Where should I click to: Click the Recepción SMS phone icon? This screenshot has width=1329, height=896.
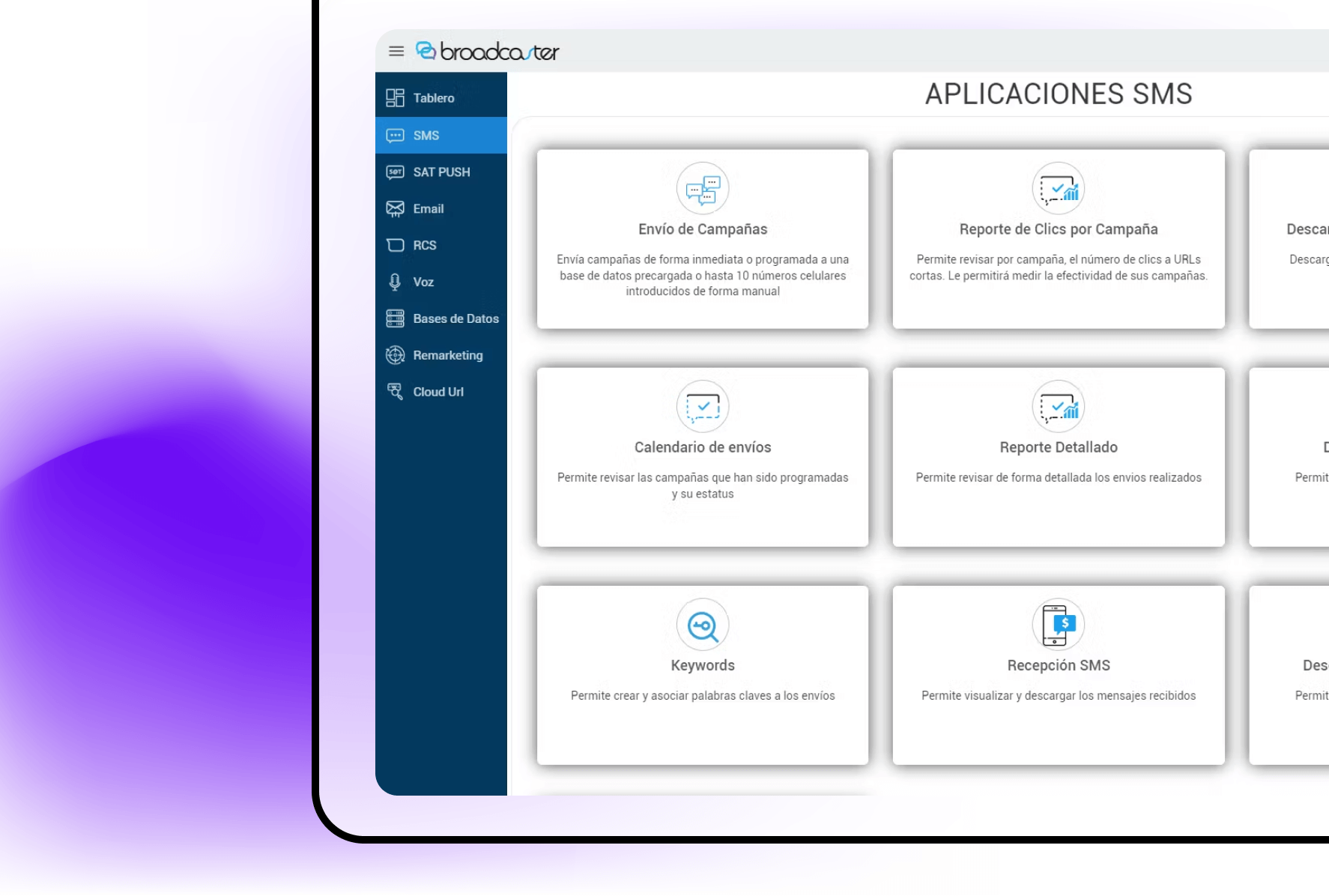1058,625
